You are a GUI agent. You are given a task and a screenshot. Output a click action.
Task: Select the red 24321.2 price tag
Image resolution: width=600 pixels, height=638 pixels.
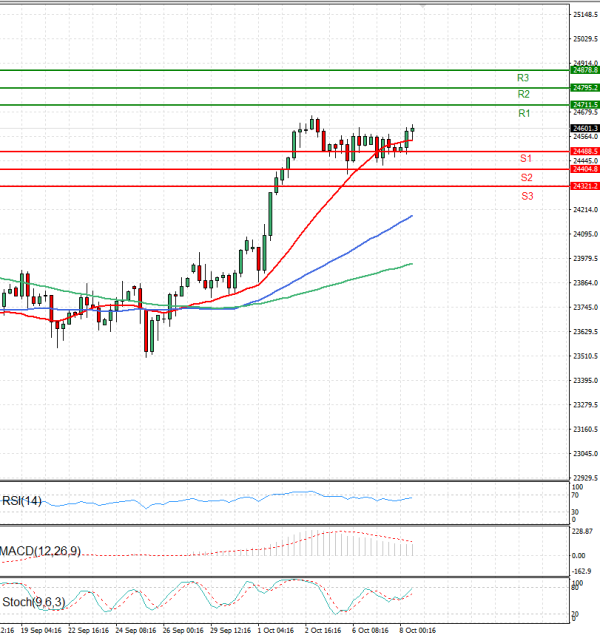click(585, 186)
